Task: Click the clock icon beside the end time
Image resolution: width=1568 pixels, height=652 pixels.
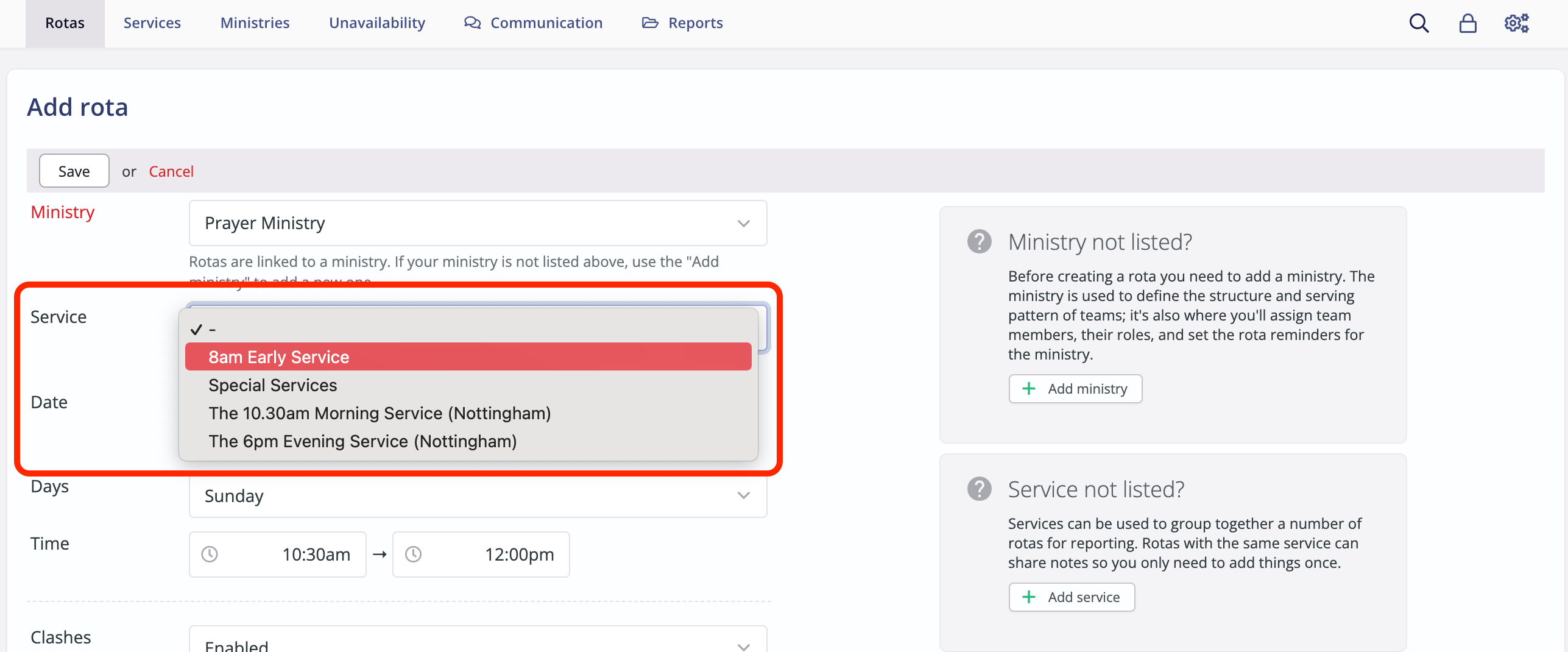Action: (x=414, y=555)
